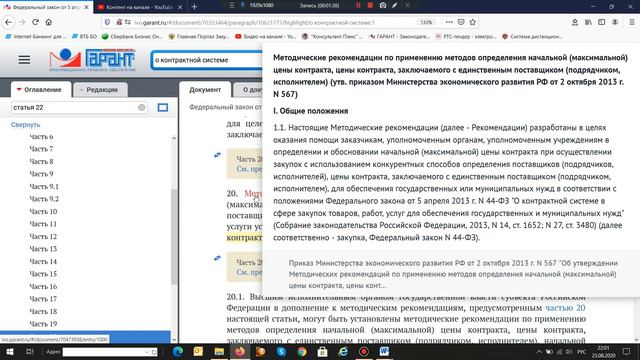This screenshot has height=360, width=640.
Task: Open Google Chrome from taskbar
Action: pyautogui.click(x=302, y=351)
